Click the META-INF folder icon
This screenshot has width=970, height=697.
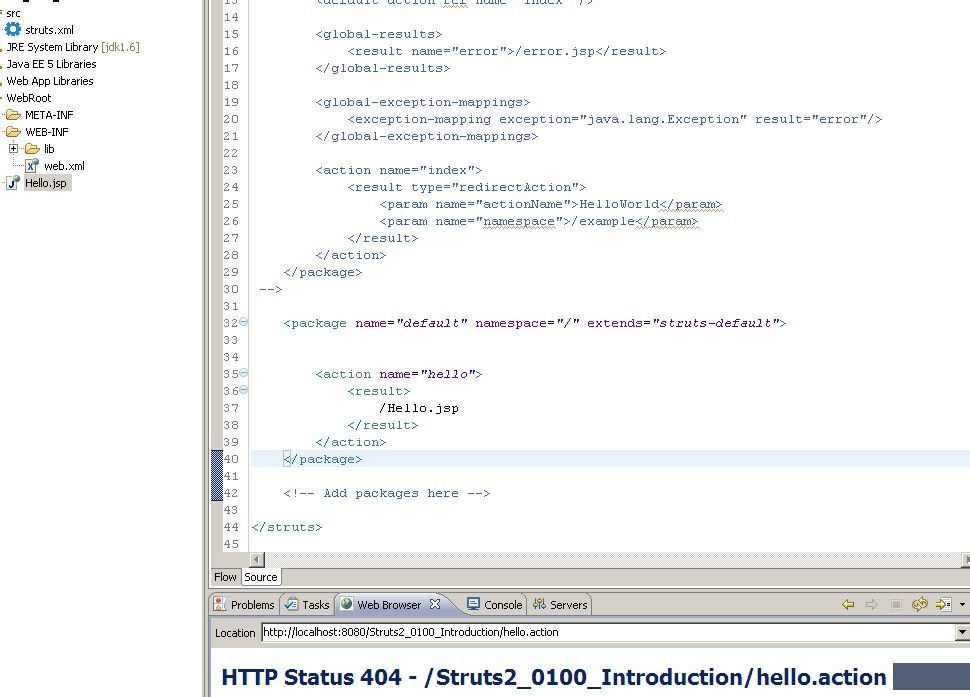(13, 115)
